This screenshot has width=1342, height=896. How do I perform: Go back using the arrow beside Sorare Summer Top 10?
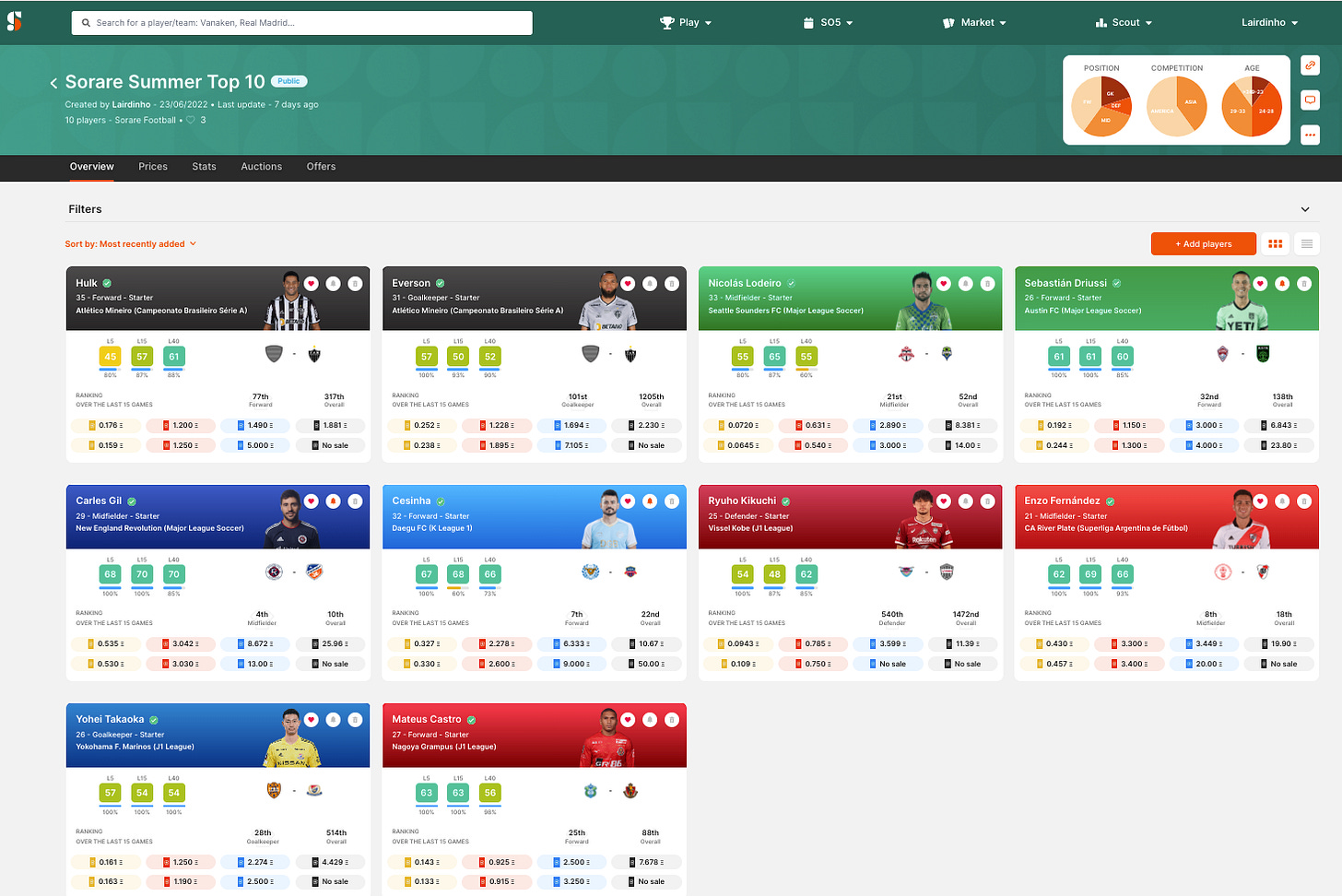click(x=53, y=83)
